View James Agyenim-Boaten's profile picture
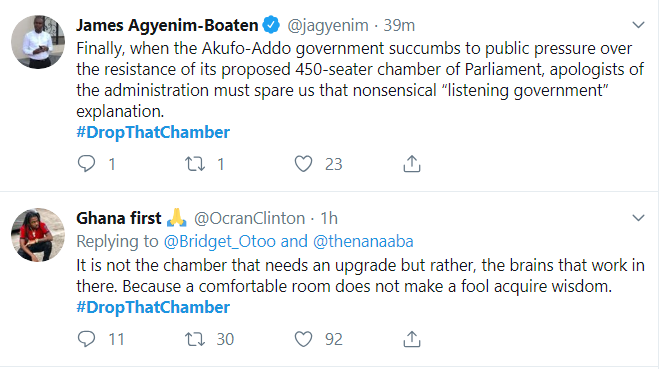The image size is (659, 369). pos(38,42)
